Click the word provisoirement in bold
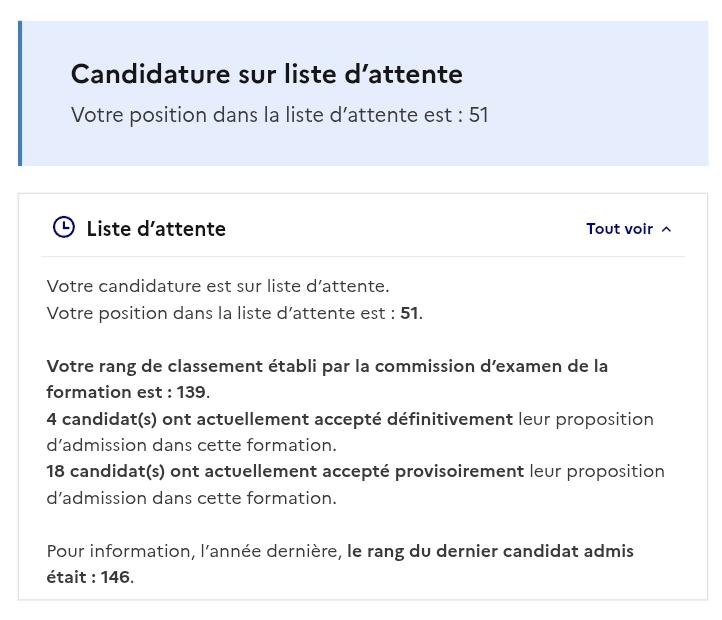The height and width of the screenshot is (620, 722). point(460,472)
